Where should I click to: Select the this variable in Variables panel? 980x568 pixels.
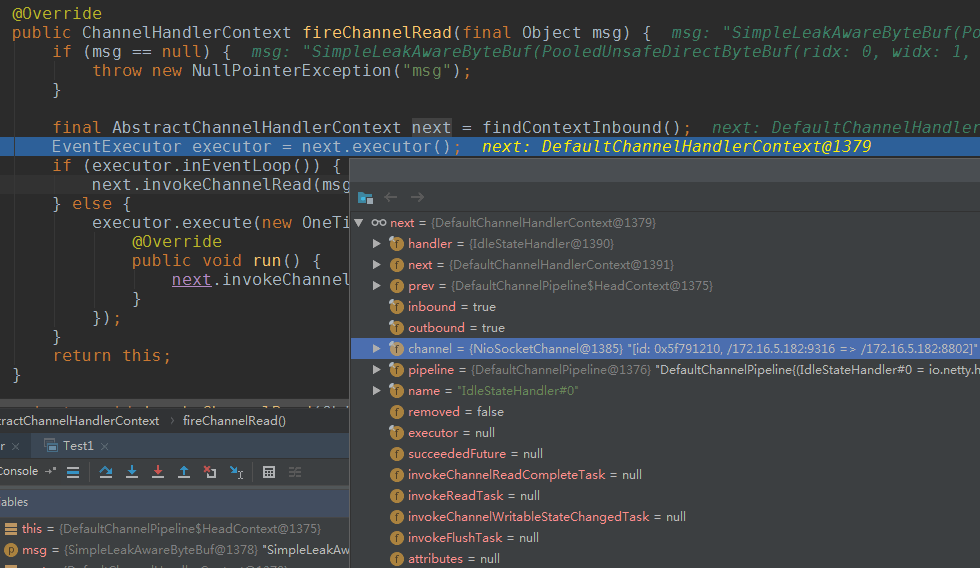[x=174, y=529]
